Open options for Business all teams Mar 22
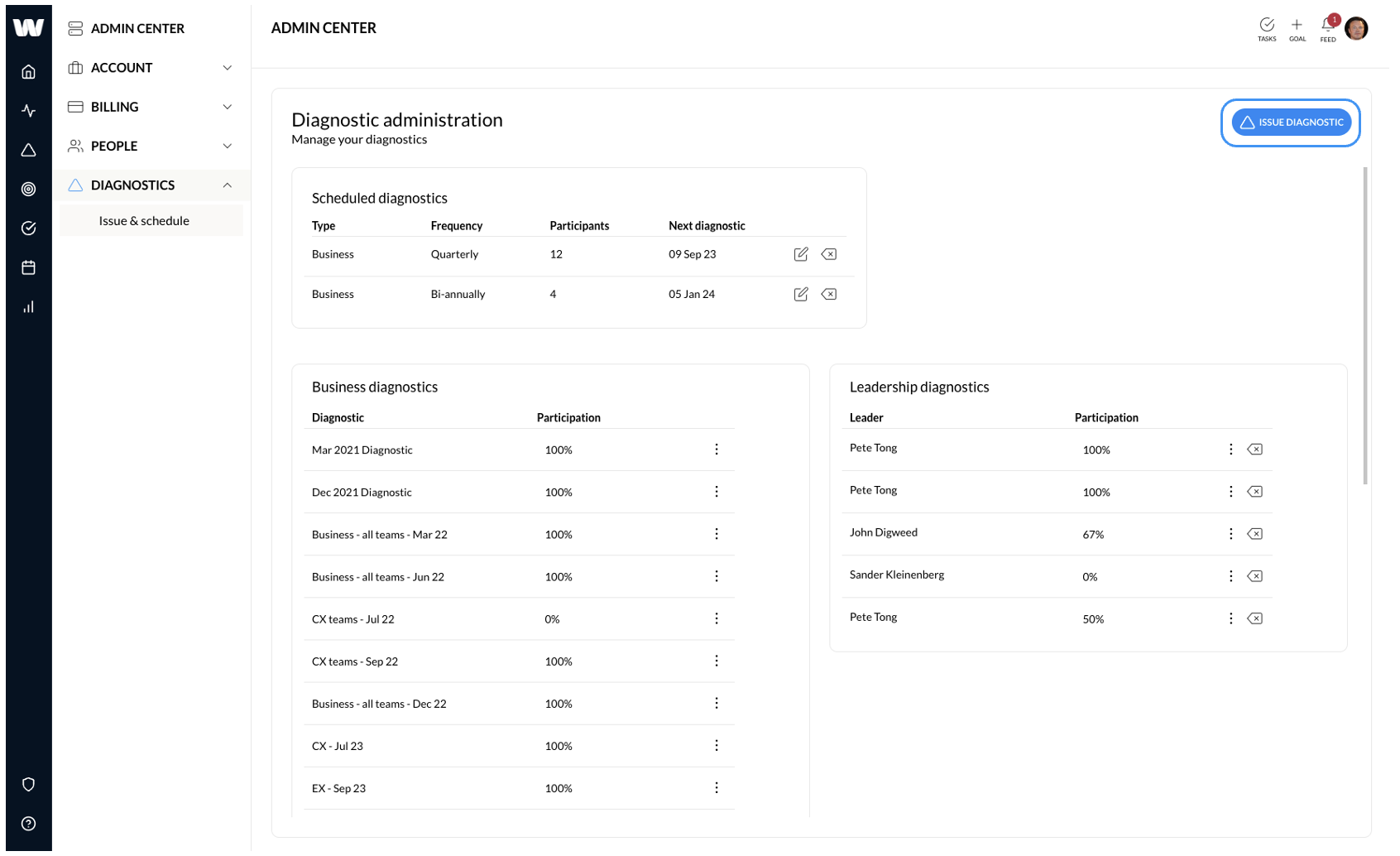 pos(717,534)
